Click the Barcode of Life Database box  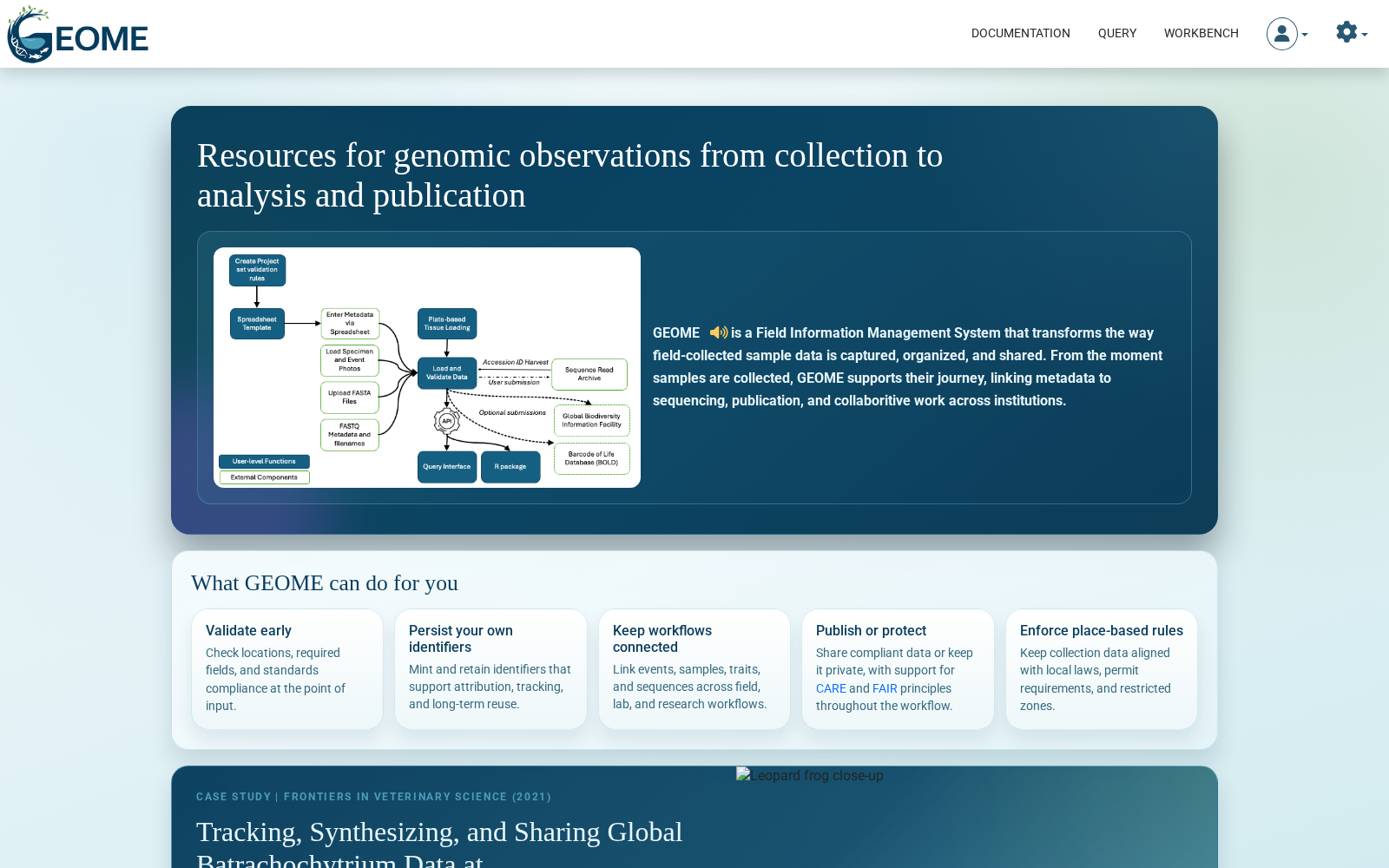(591, 458)
